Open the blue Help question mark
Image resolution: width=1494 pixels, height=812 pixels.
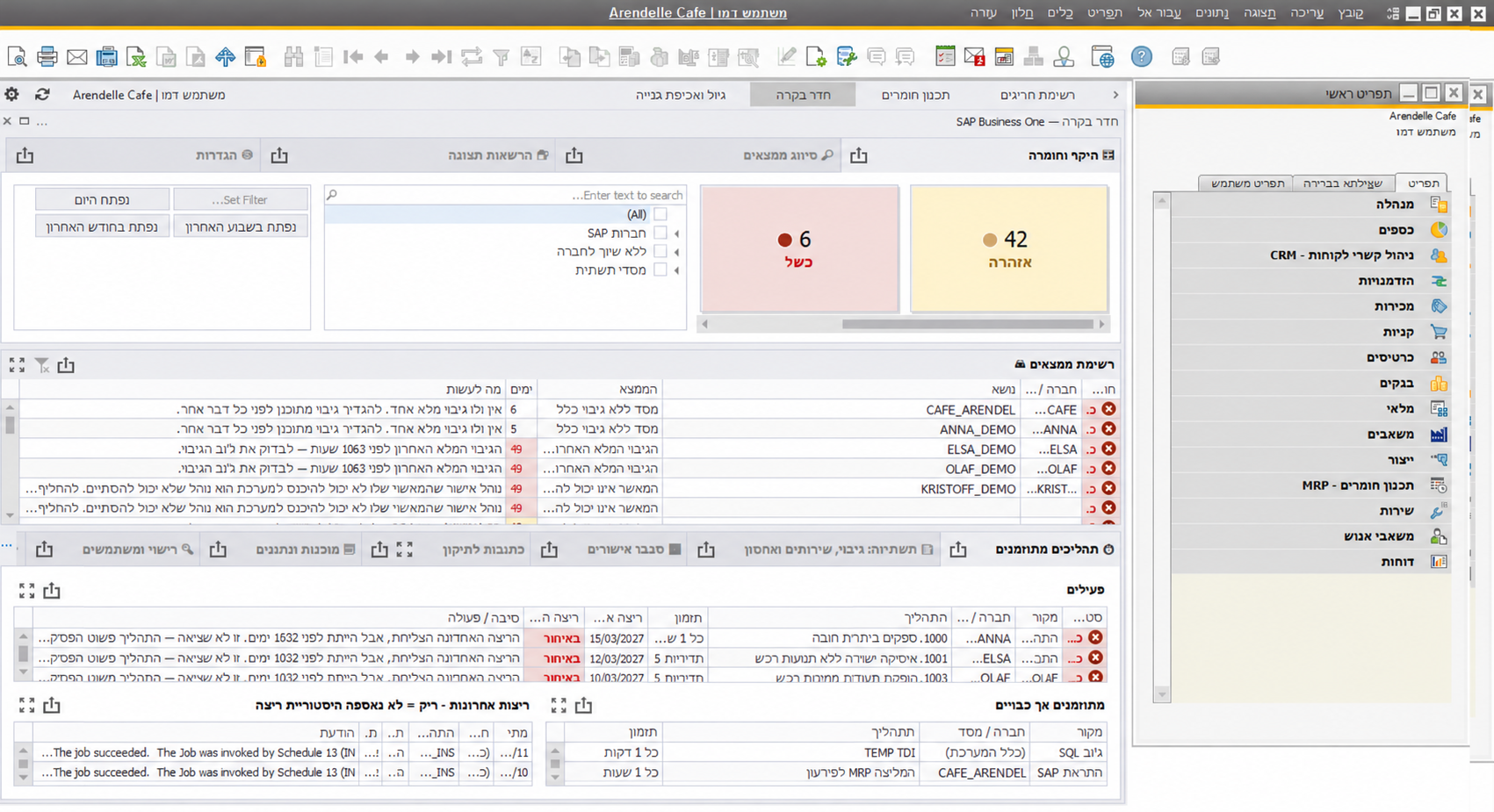pyautogui.click(x=1141, y=57)
